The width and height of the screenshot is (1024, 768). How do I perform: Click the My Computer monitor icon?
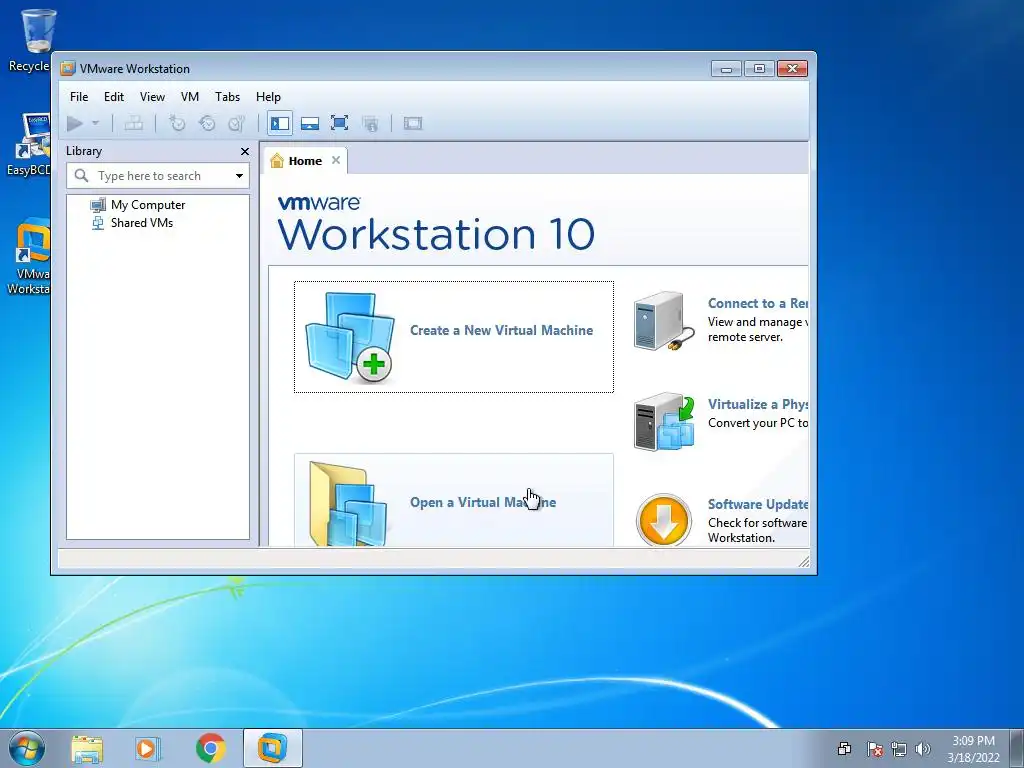click(x=98, y=205)
